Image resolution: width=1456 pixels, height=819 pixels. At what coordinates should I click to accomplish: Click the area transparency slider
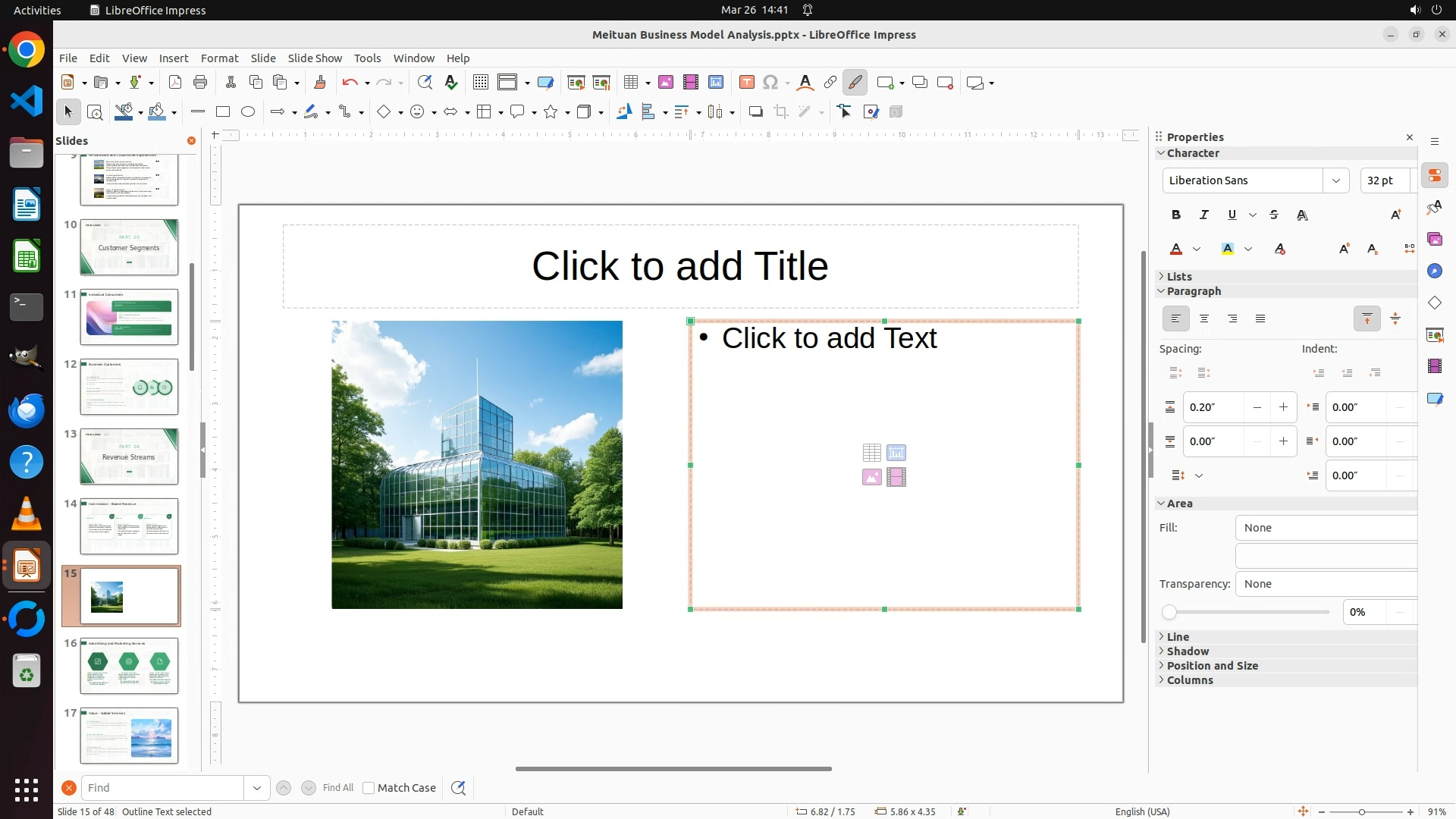click(1247, 612)
